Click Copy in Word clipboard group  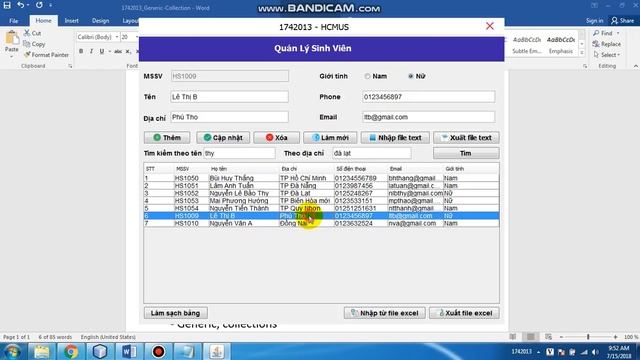pos(35,44)
